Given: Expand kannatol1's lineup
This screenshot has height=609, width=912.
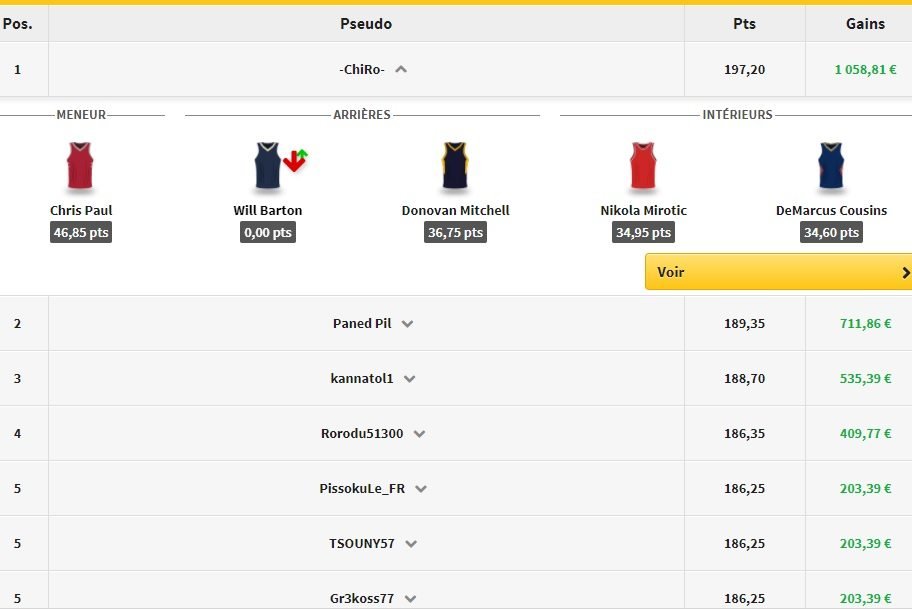Looking at the screenshot, I should 410,379.
